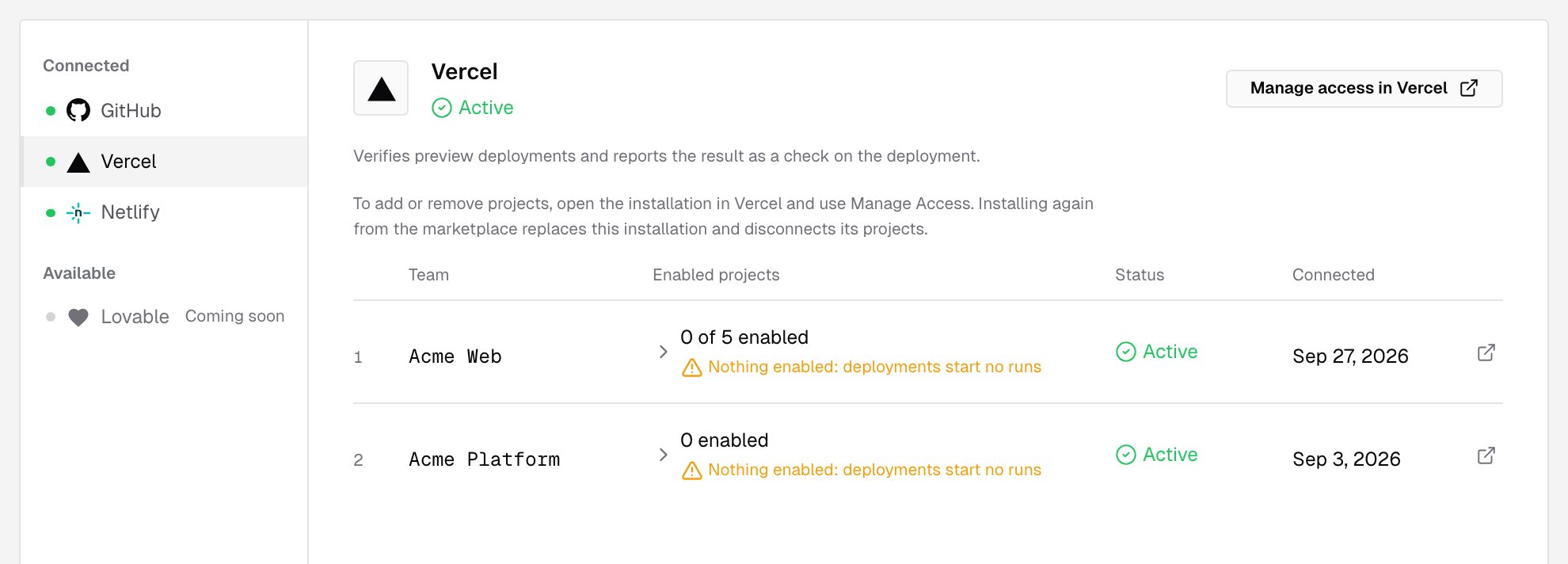Click the Sep 27, 2026 connected date
This screenshot has height=564, width=1568.
[x=1350, y=356]
